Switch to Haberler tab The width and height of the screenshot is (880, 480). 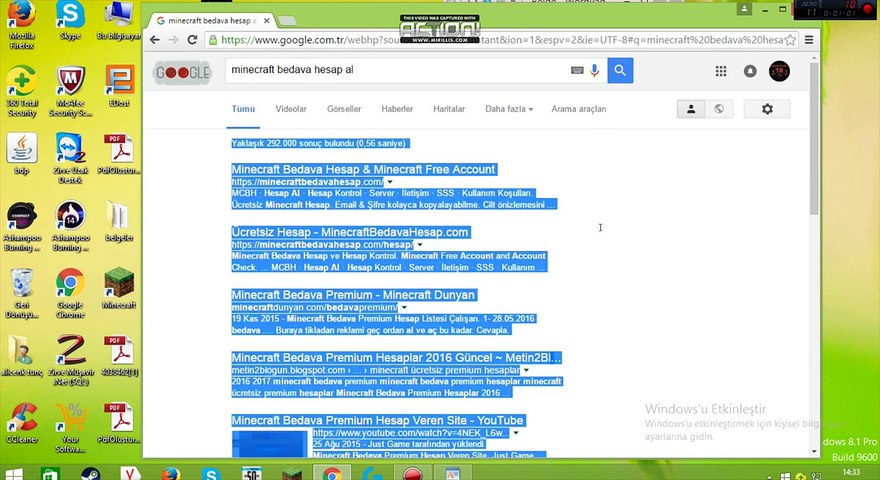pos(397,109)
